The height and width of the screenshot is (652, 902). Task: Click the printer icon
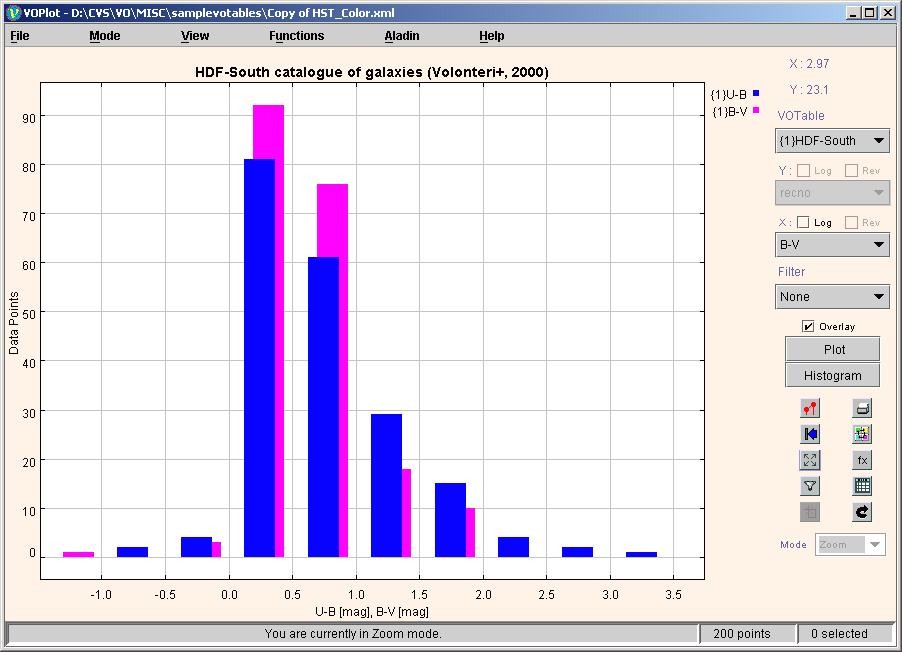click(862, 408)
